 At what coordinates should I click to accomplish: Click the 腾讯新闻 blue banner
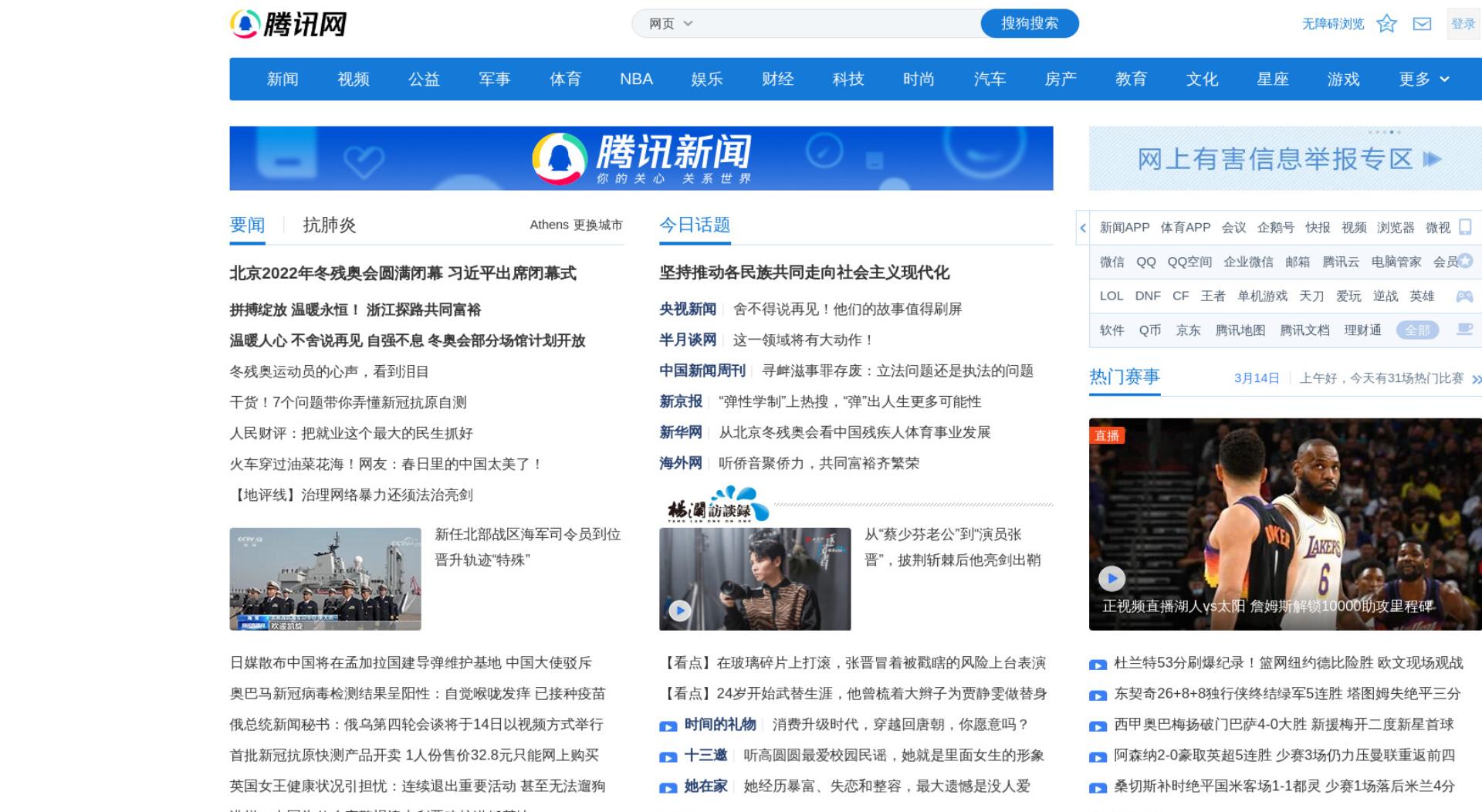pos(641,158)
